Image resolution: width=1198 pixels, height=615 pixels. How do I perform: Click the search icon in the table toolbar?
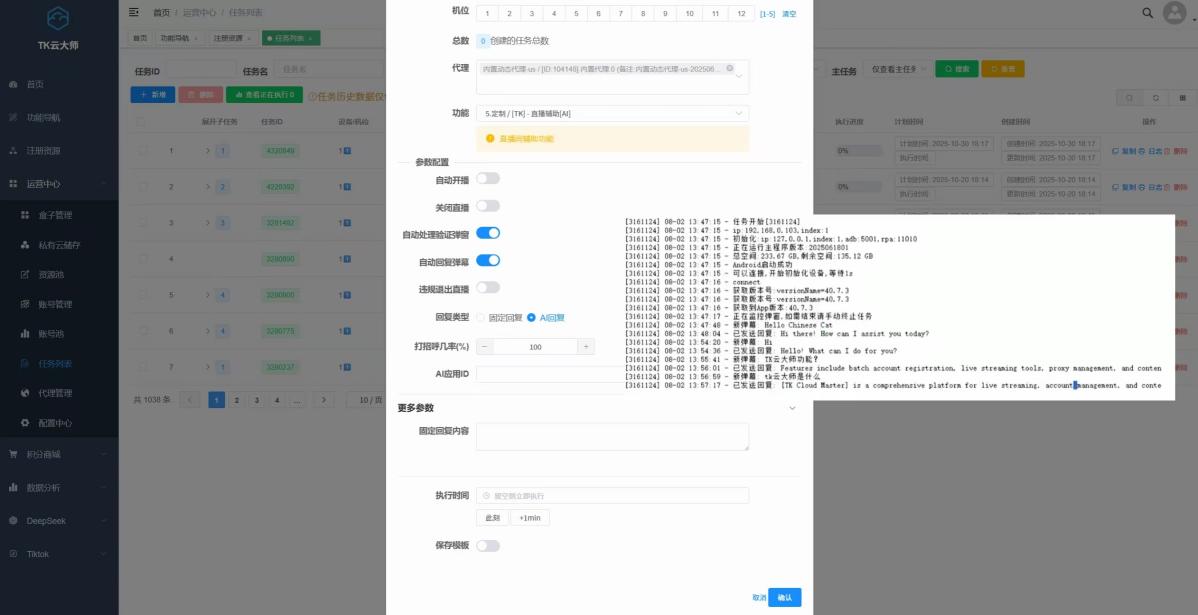point(1130,99)
